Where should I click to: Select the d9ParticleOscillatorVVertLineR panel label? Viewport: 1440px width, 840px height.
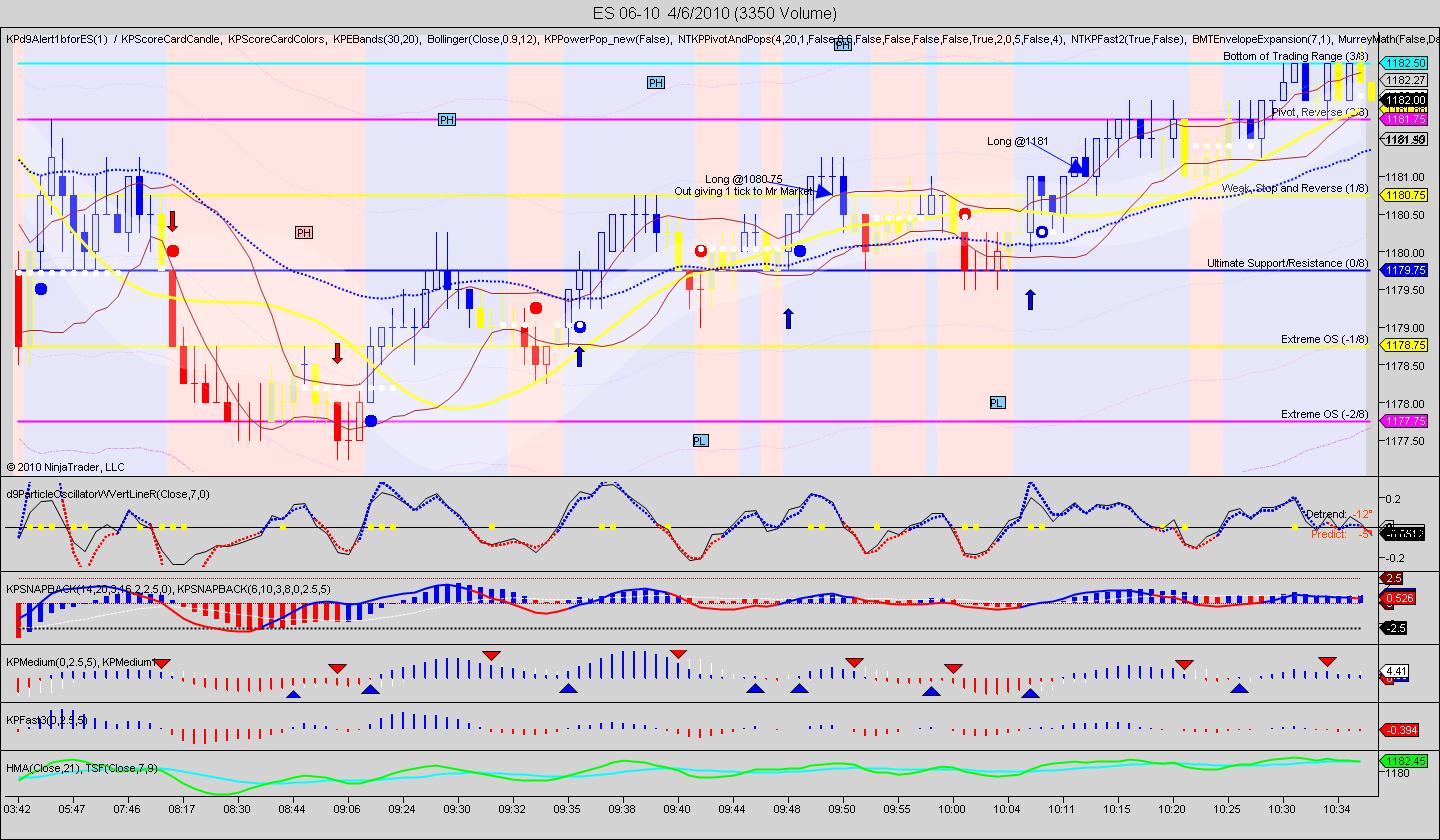108,493
